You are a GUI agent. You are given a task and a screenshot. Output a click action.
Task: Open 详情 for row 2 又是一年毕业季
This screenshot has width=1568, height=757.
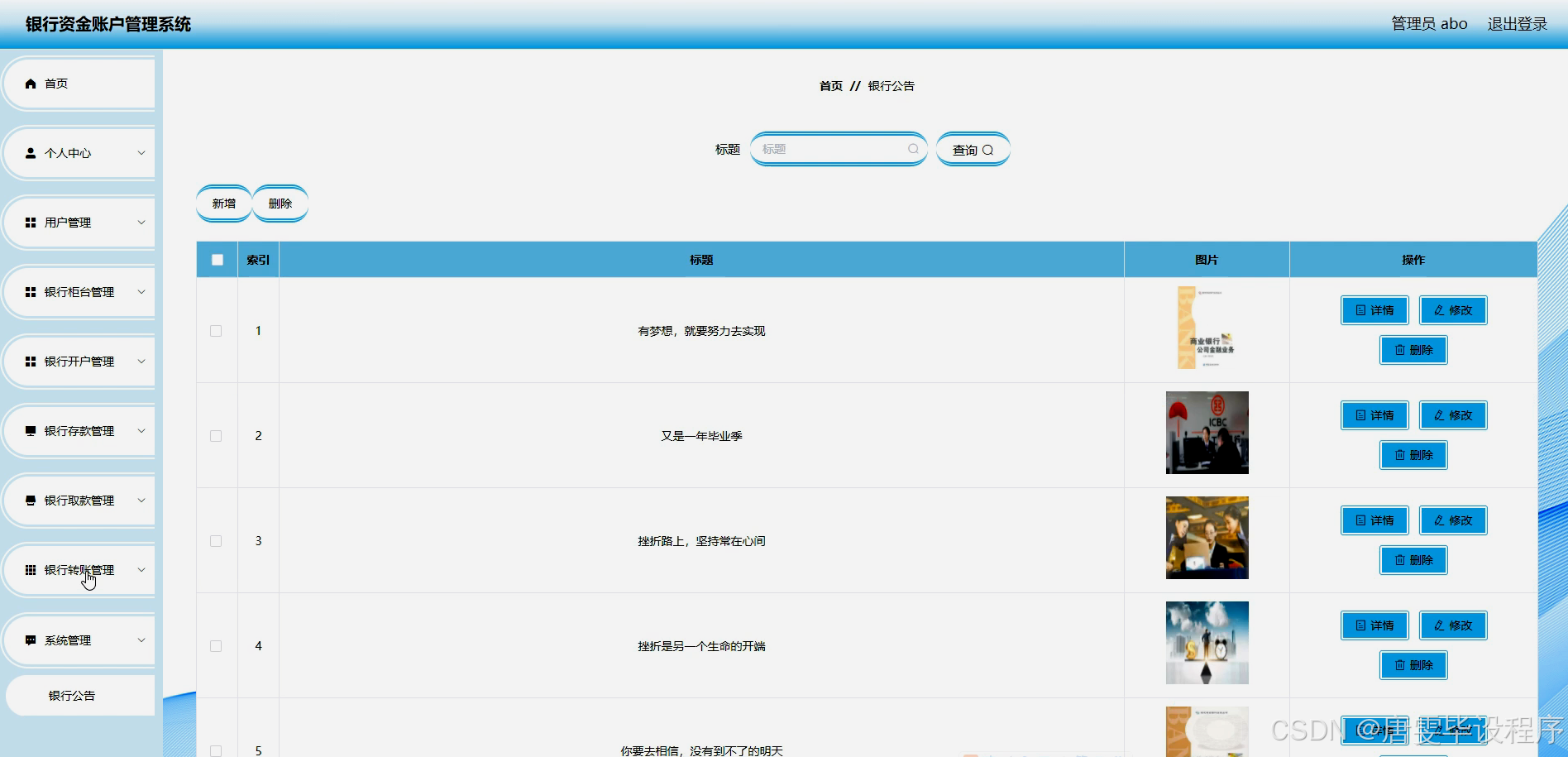[1374, 415]
